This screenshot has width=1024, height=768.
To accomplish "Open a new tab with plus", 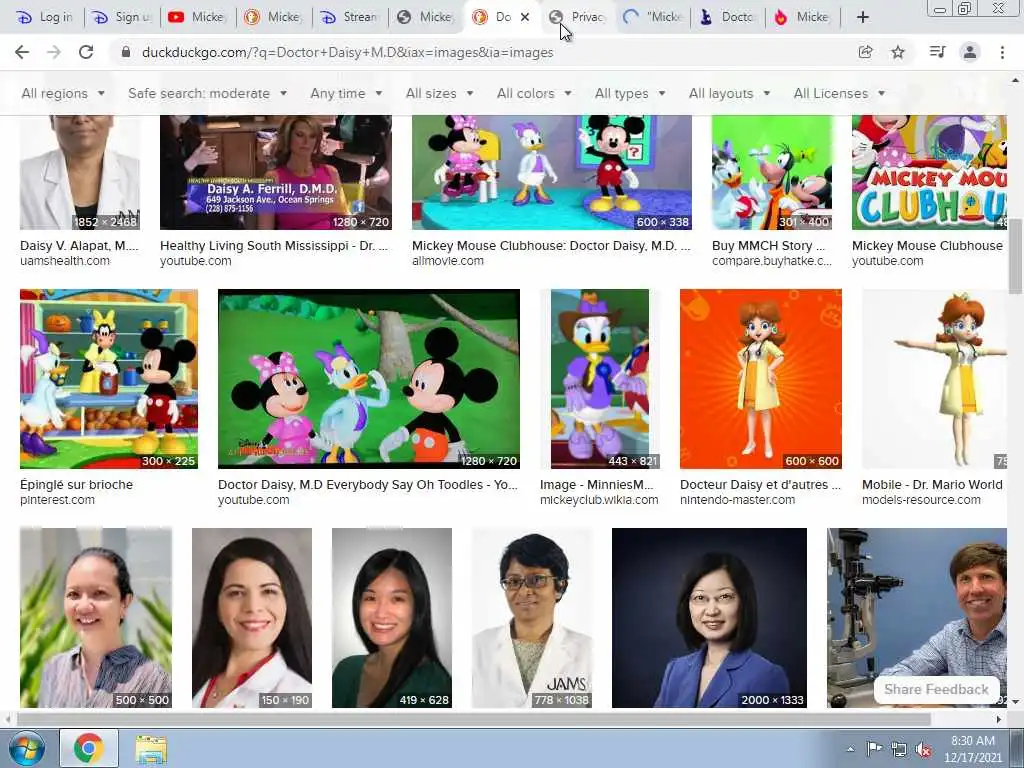I will (863, 17).
